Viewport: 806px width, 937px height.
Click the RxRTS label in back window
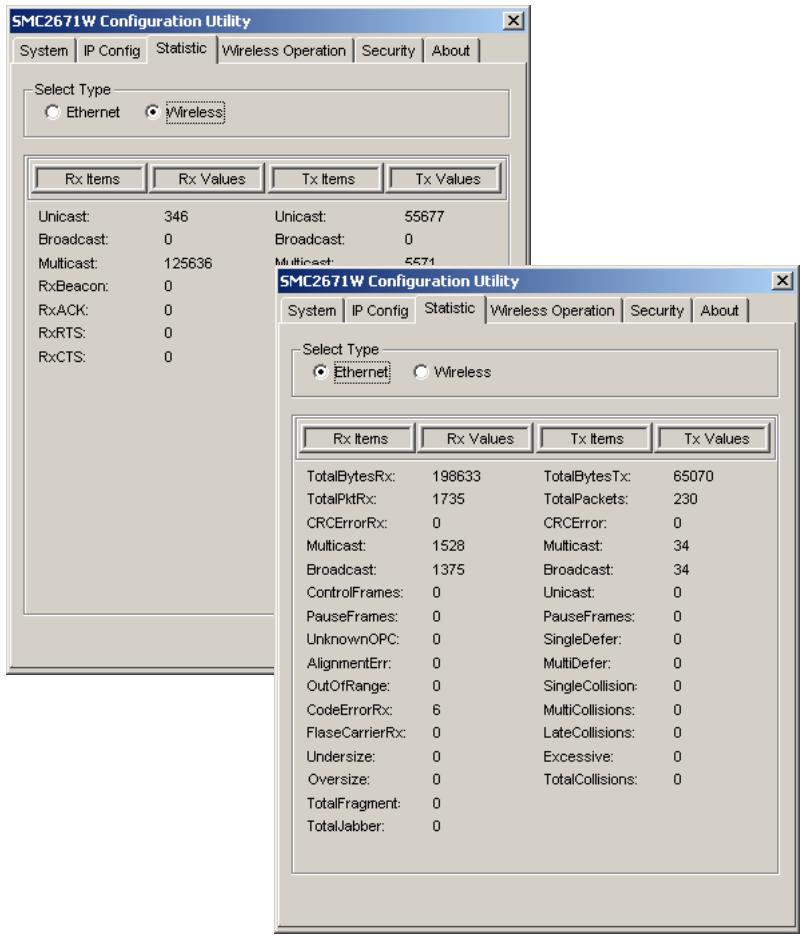pyautogui.click(x=62, y=333)
